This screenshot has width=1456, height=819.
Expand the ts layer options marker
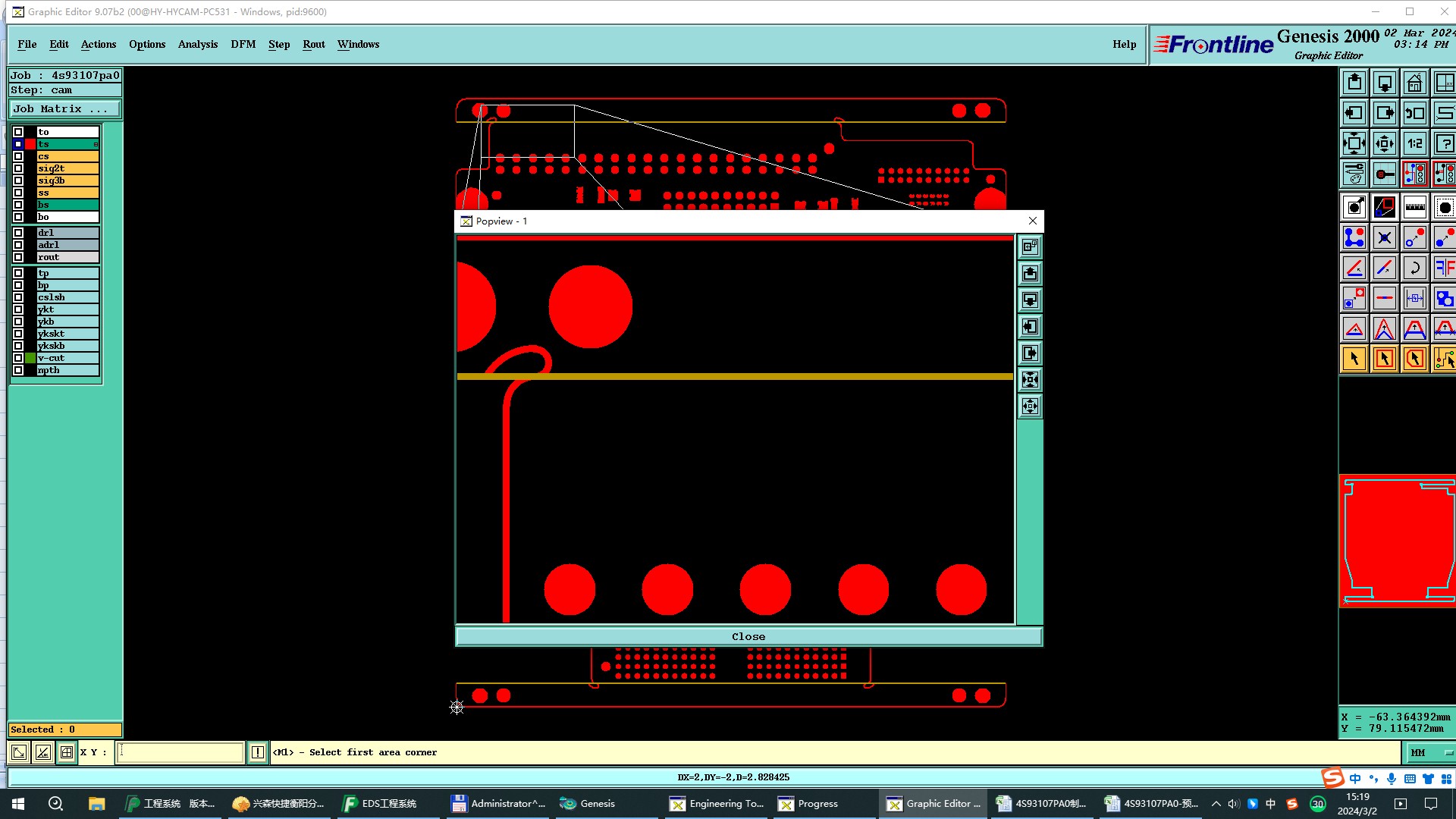[96, 144]
